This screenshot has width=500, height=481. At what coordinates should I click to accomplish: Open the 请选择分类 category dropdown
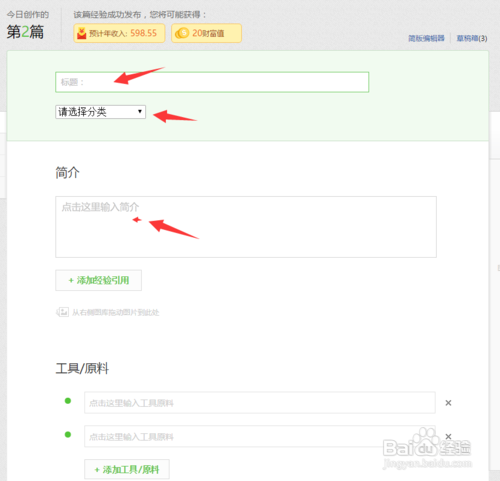[100, 112]
